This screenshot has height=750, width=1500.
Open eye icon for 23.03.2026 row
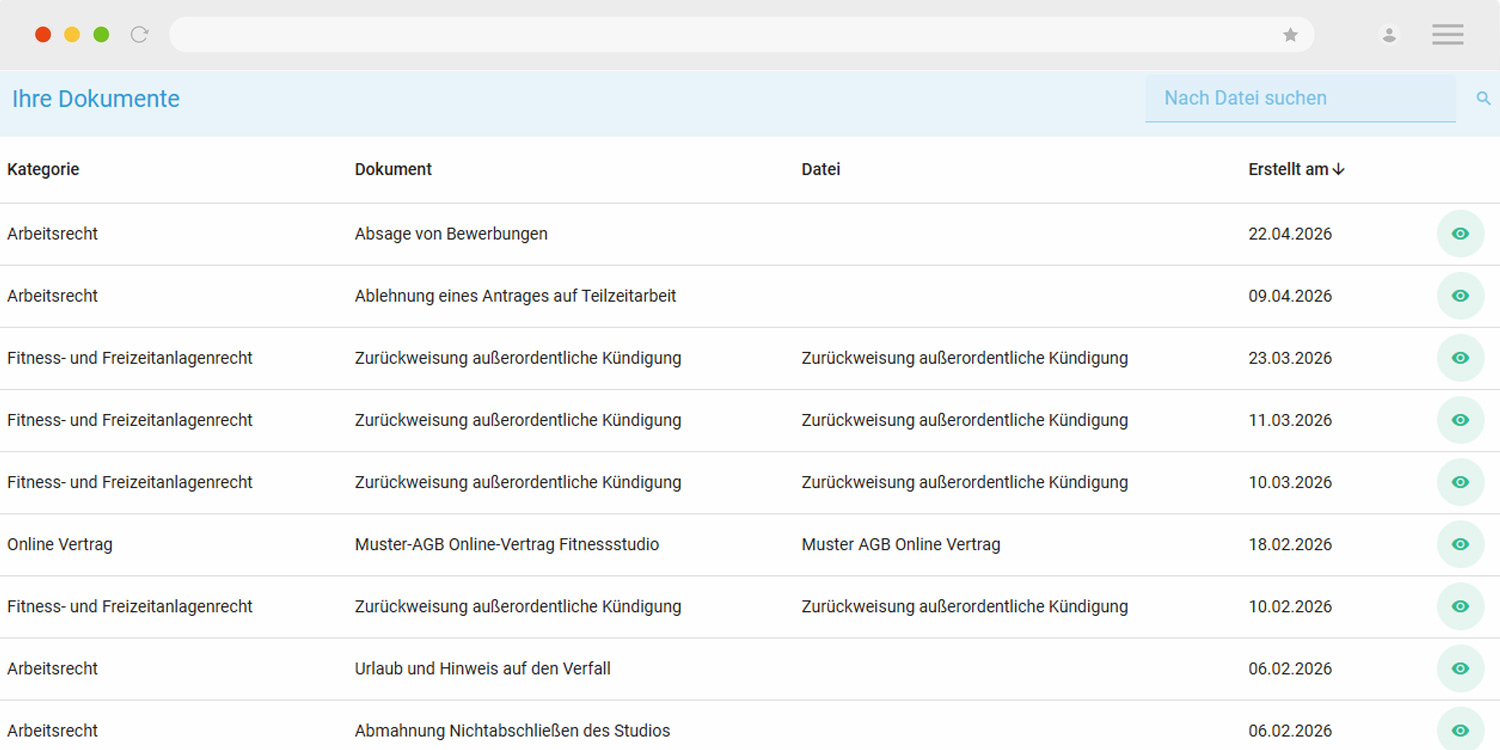tap(1460, 358)
